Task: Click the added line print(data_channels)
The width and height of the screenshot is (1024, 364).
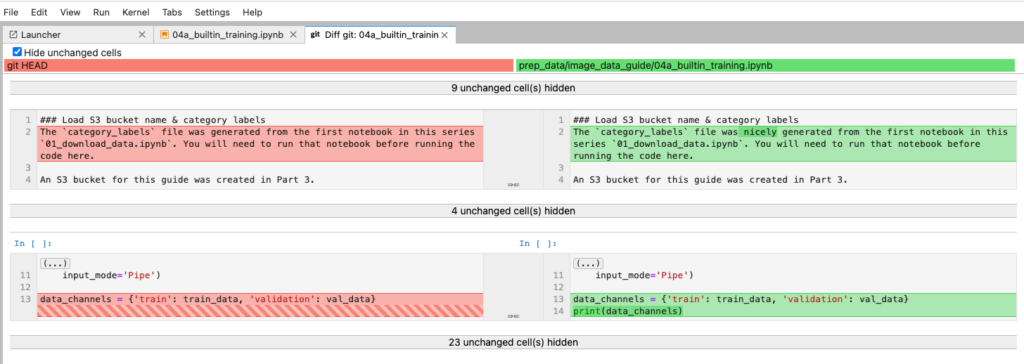Action: [x=627, y=311]
